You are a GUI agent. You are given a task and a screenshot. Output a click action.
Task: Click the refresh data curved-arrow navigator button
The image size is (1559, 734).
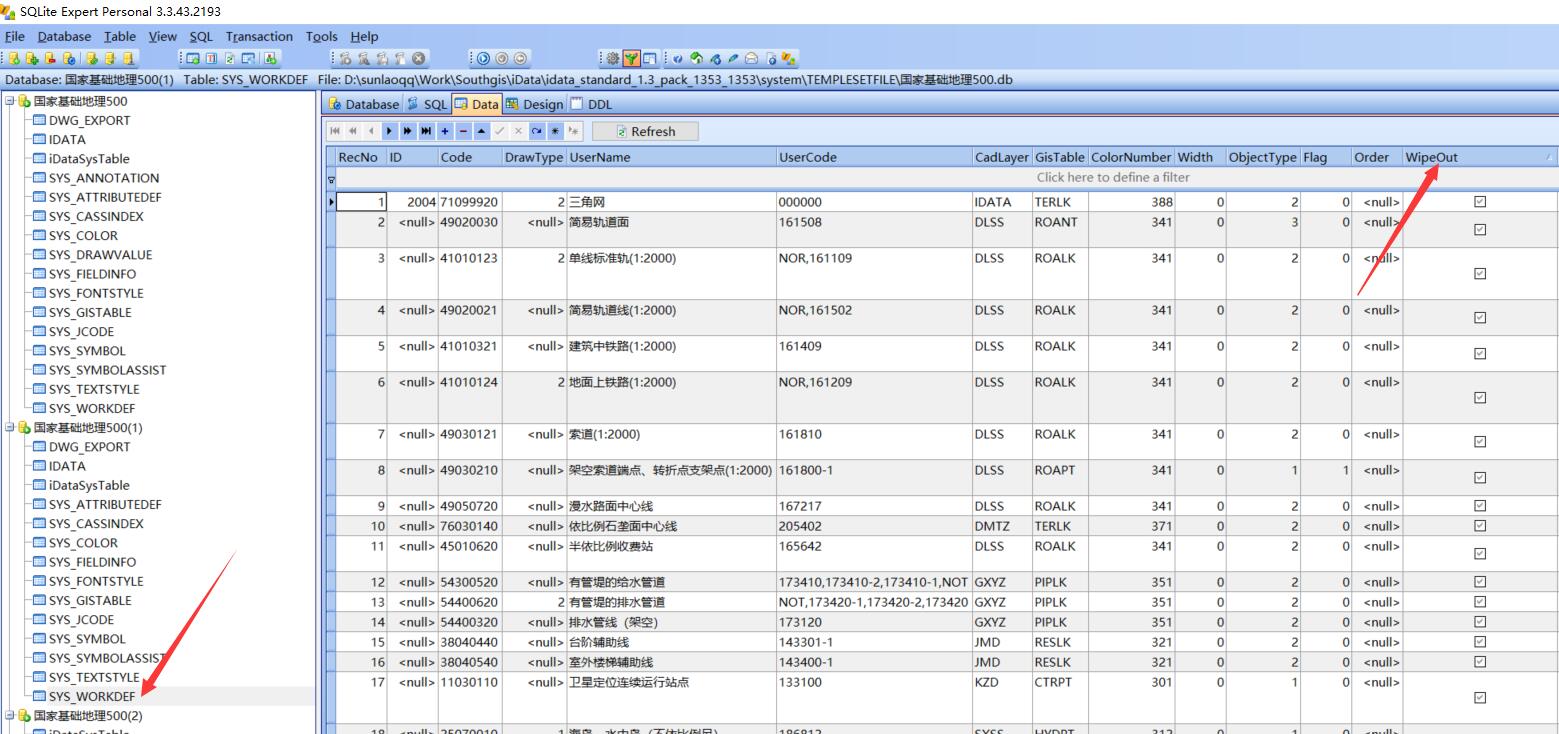click(x=537, y=131)
